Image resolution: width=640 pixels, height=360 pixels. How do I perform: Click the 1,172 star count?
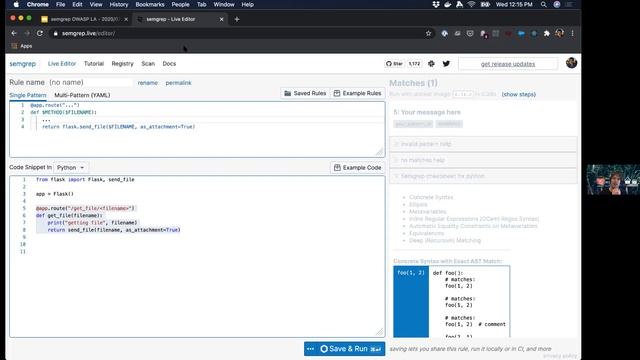coord(414,64)
